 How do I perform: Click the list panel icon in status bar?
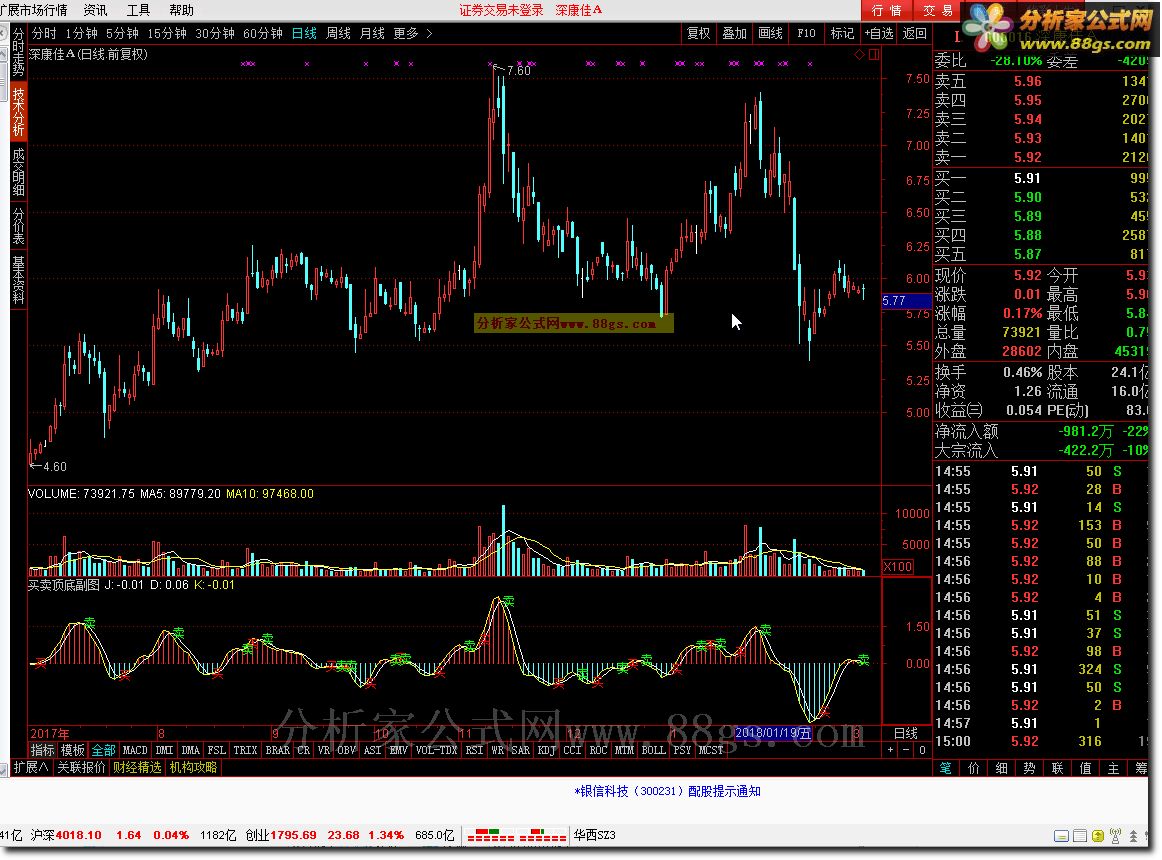(x=1080, y=836)
